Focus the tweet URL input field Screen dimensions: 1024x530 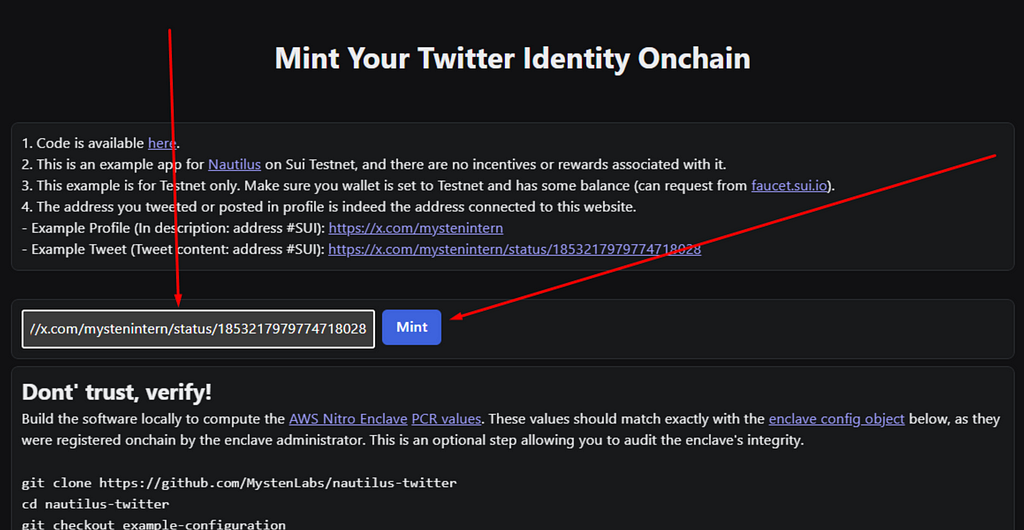[199, 329]
